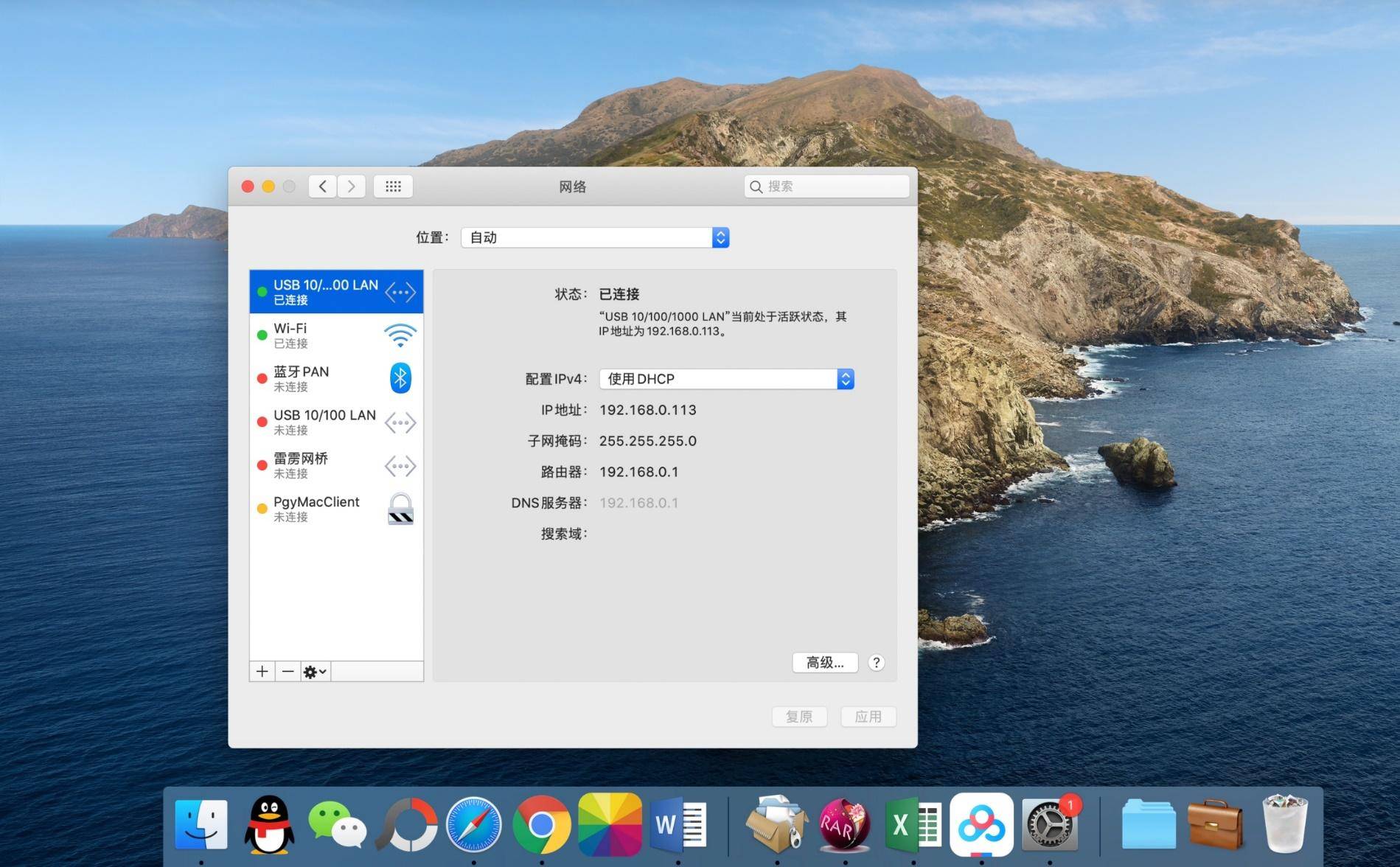This screenshot has width=1400, height=867.
Task: Open Microsoft Word from the Dock
Action: pyautogui.click(x=677, y=824)
